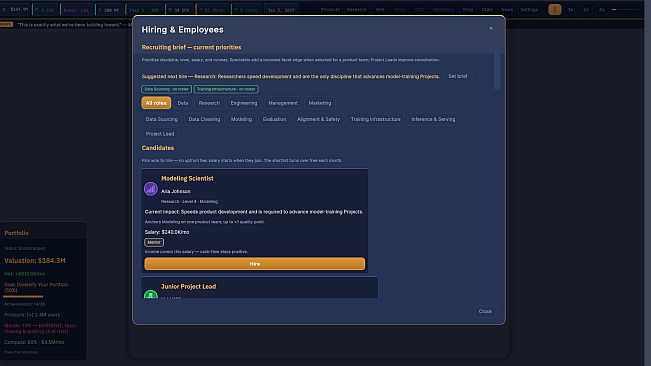Filter candidates by Data discipline
651x366 pixels.
coord(183,103)
